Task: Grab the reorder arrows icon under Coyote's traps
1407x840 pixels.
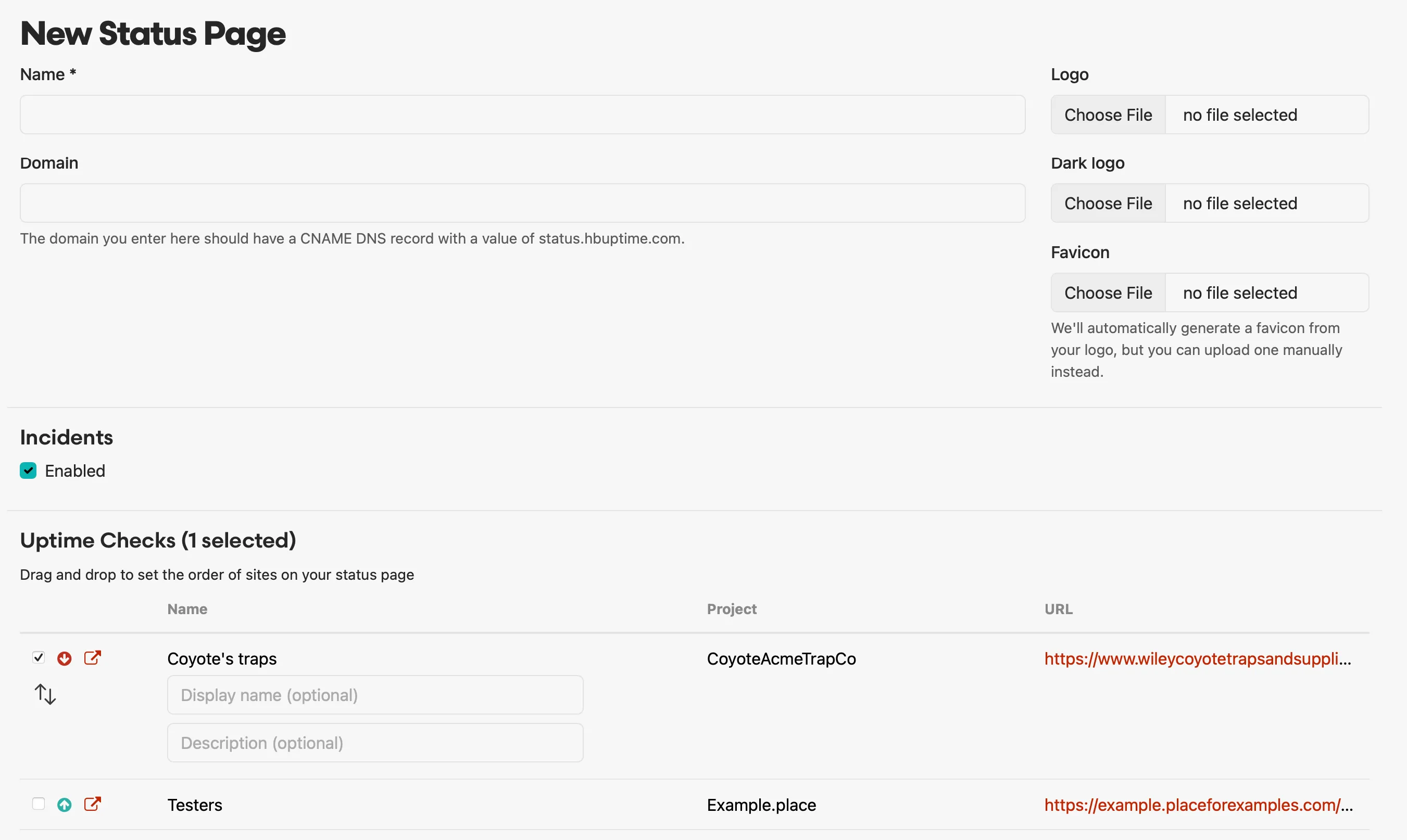Action: point(45,694)
